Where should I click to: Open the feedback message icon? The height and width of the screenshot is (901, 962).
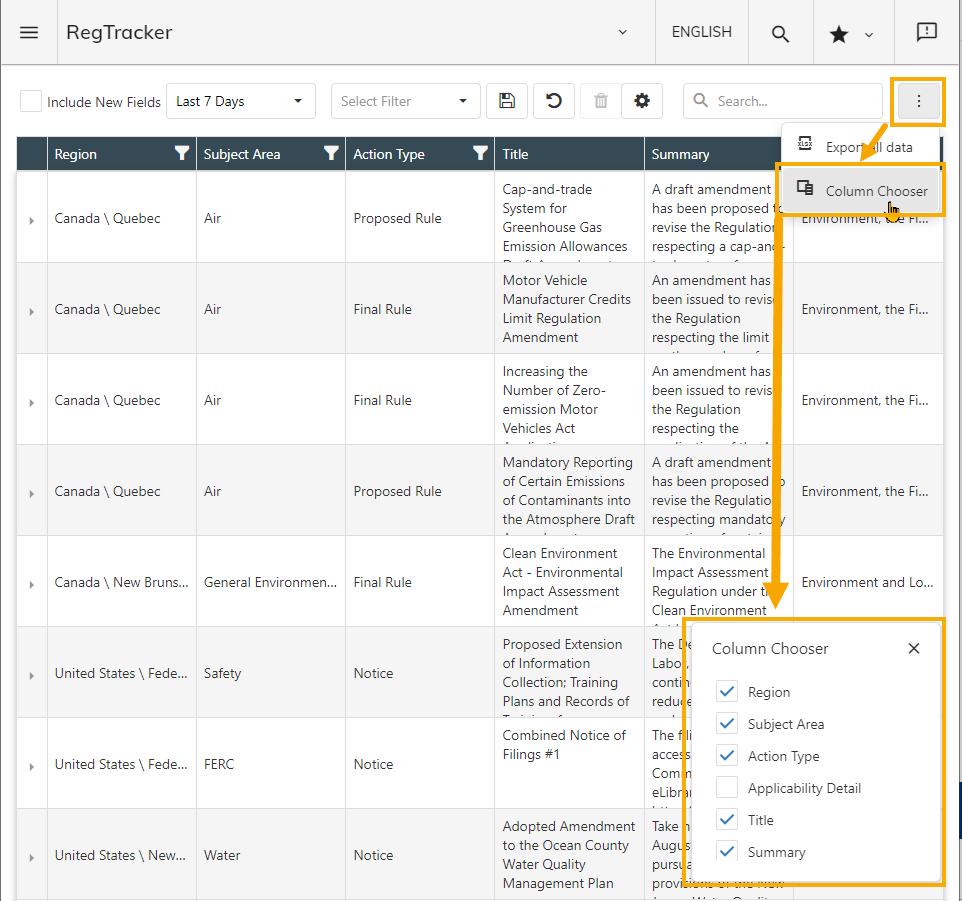[926, 32]
